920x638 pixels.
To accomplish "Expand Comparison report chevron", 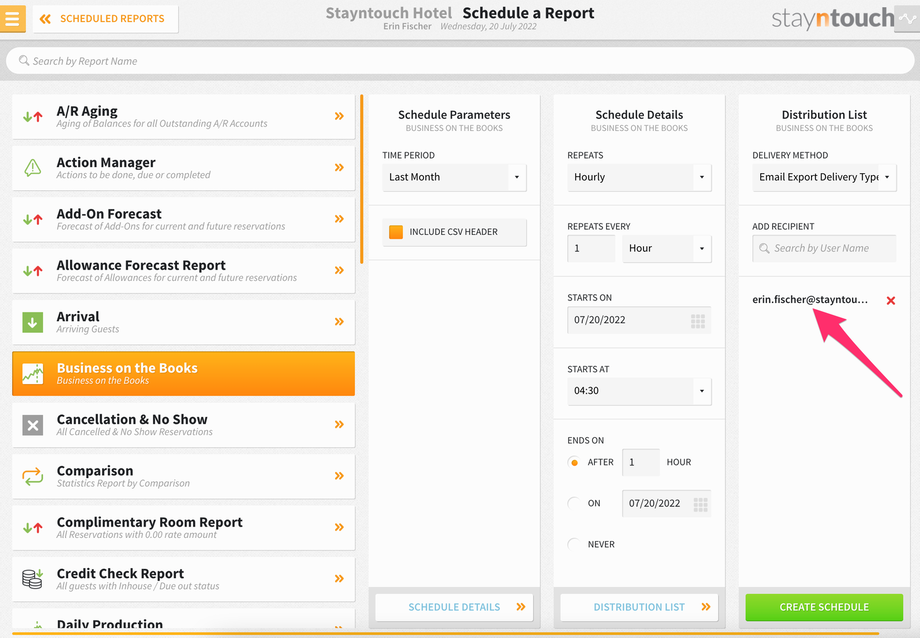I will tap(339, 475).
